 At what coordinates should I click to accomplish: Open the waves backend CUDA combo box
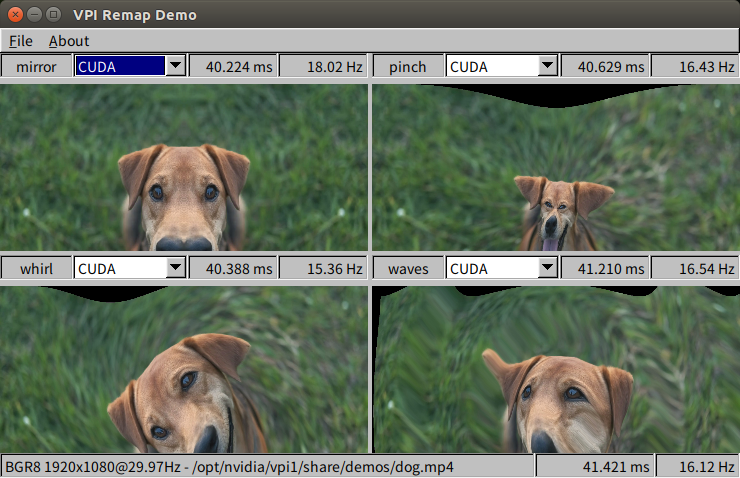pyautogui.click(x=502, y=268)
